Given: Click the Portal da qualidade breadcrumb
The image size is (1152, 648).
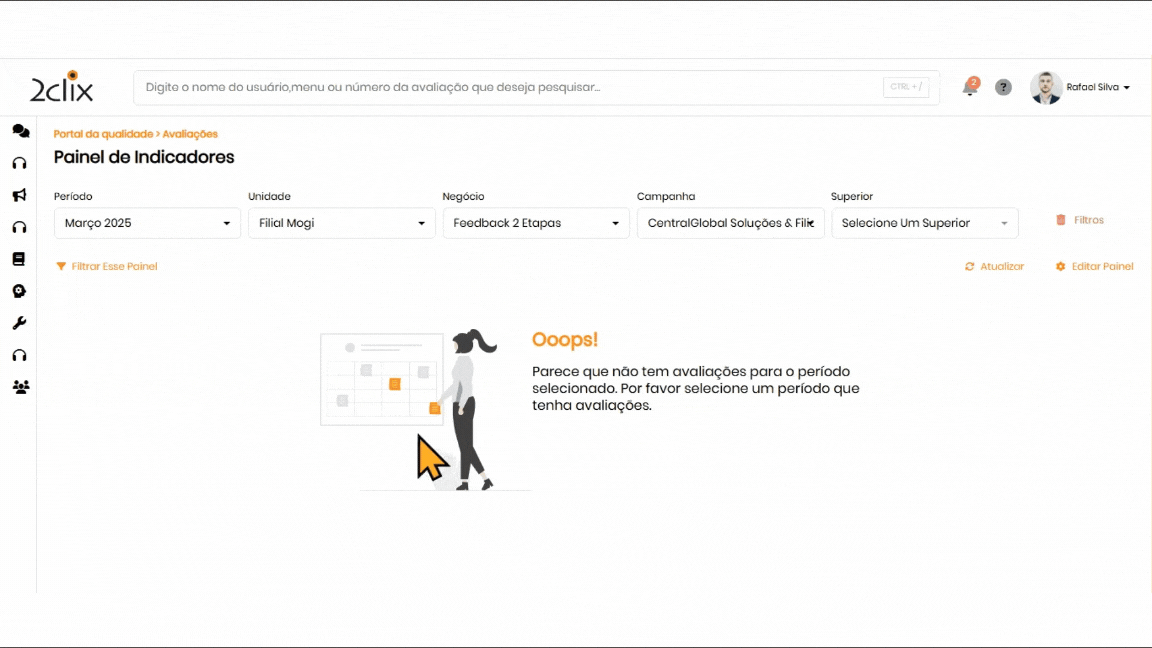Looking at the screenshot, I should [103, 134].
